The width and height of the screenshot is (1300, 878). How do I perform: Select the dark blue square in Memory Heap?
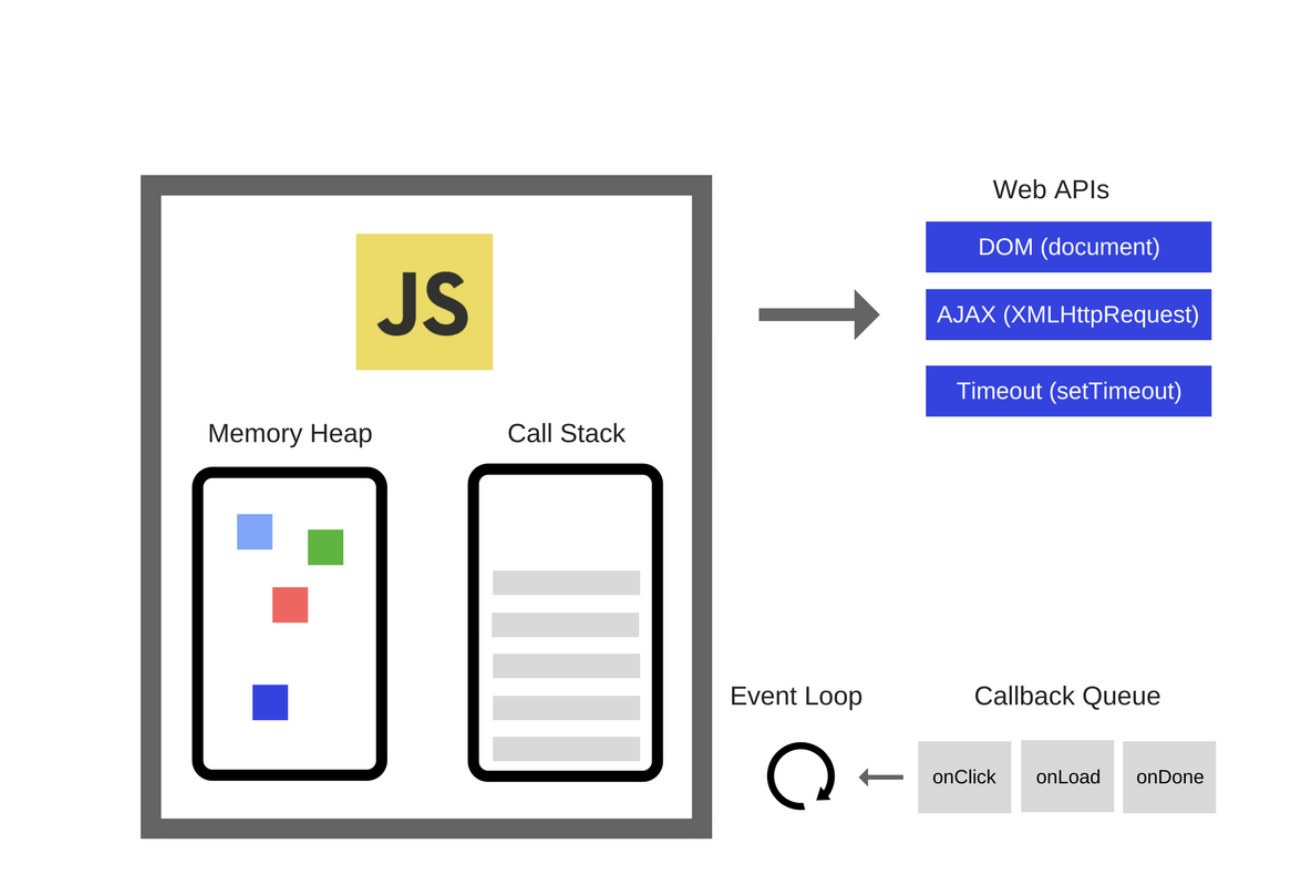click(270, 702)
